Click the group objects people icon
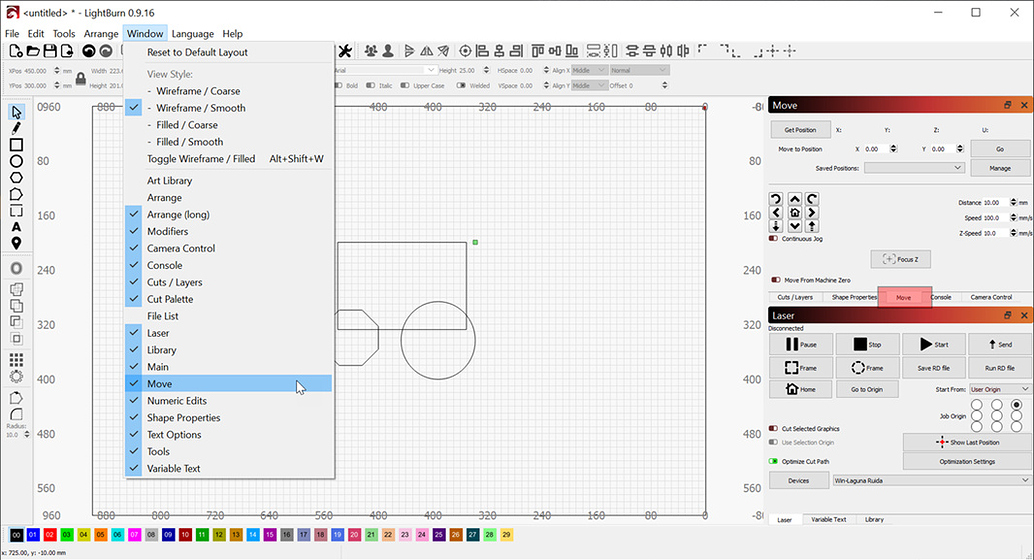1034x560 pixels. pos(371,51)
